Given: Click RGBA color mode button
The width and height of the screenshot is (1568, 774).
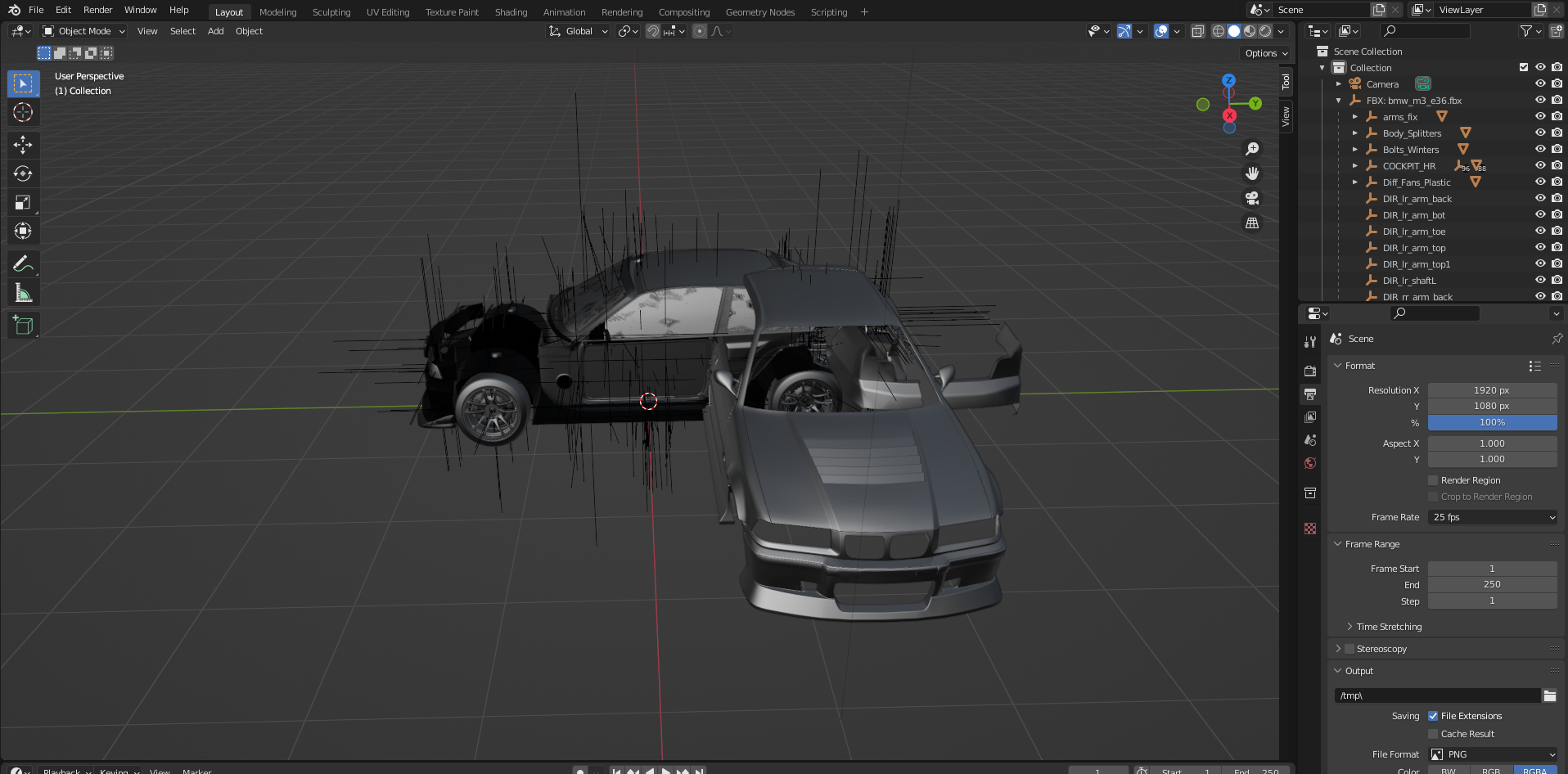Looking at the screenshot, I should pyautogui.click(x=1535, y=771).
